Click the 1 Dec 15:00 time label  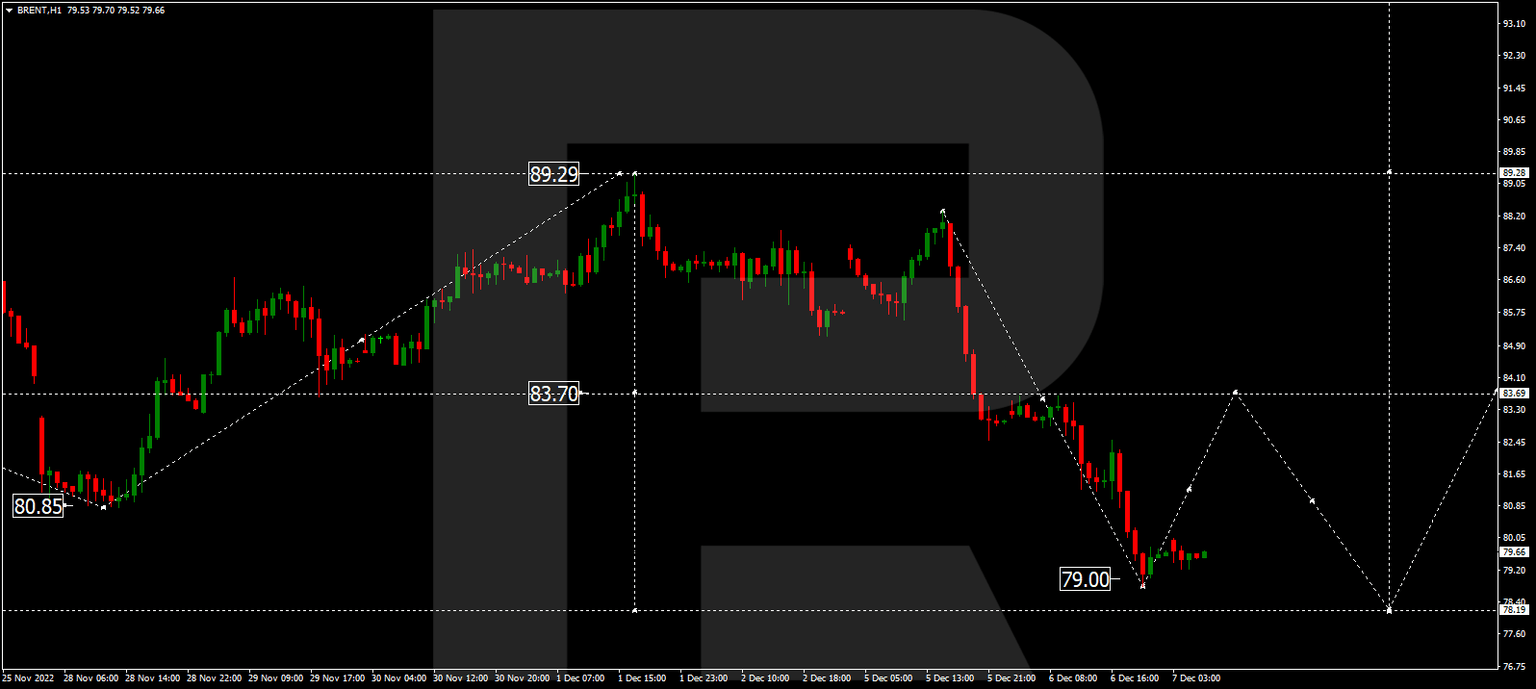tap(643, 677)
